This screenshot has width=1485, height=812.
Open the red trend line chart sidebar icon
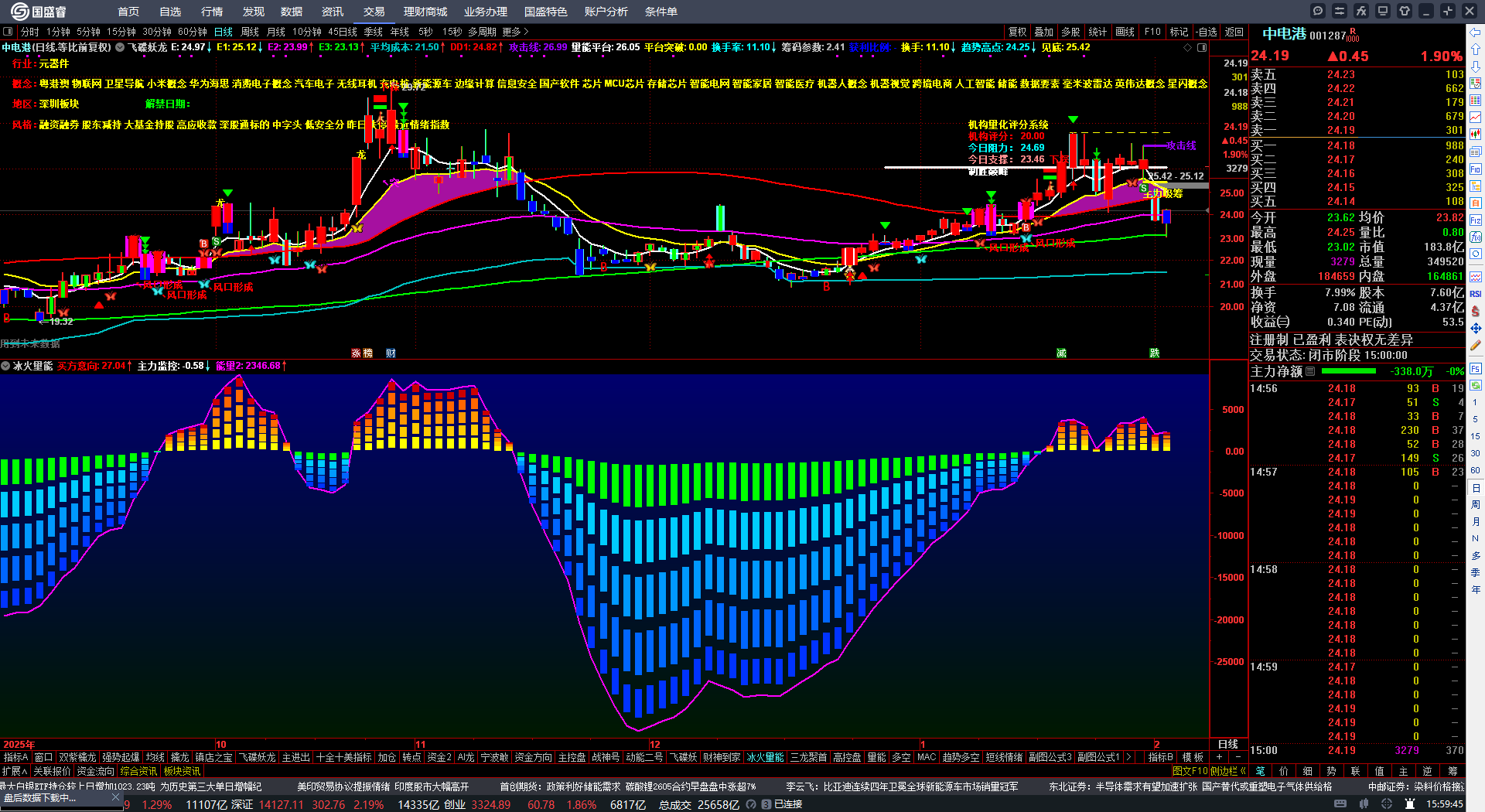point(1476,117)
